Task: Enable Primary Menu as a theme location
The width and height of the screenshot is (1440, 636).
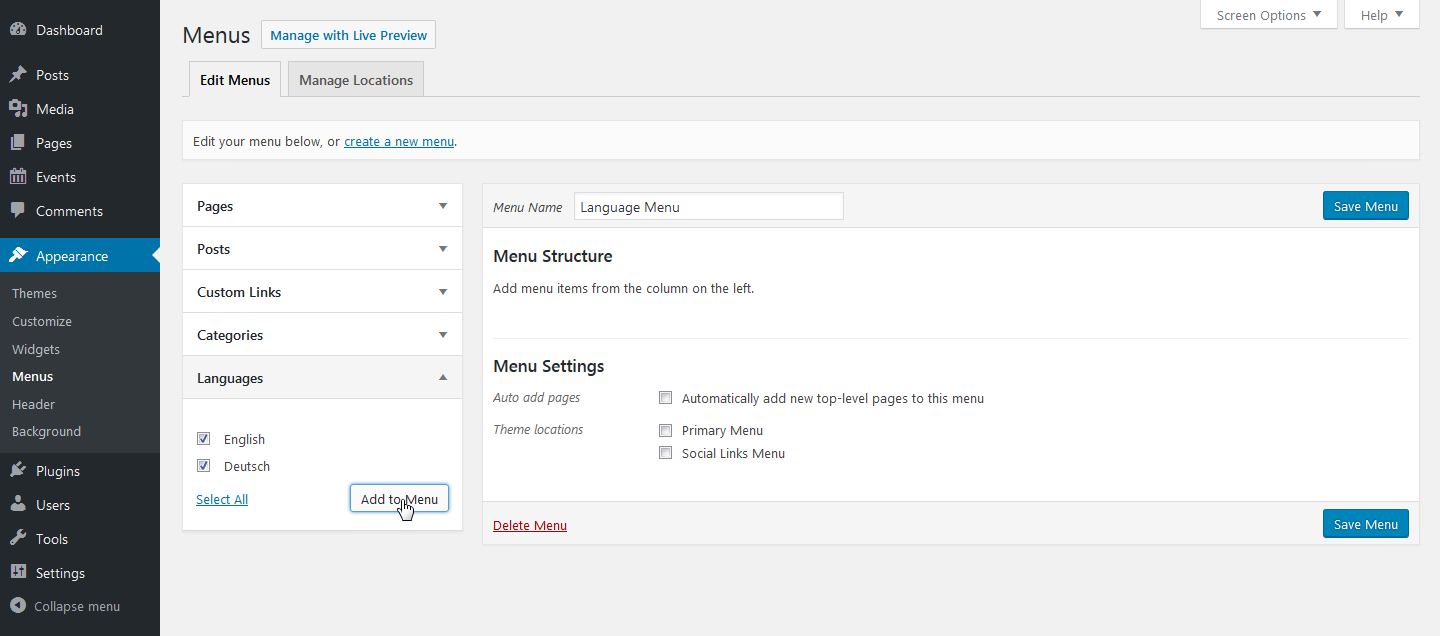Action: 666,430
